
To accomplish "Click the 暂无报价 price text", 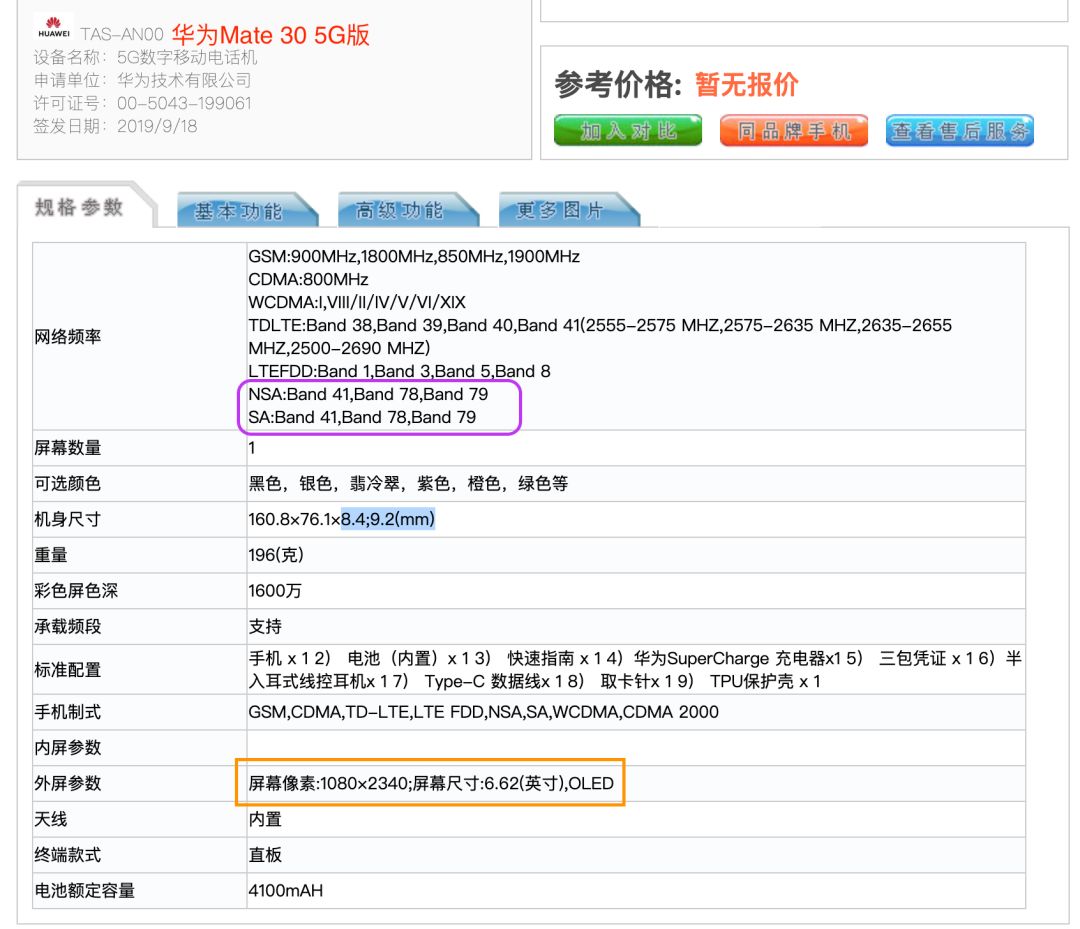I will point(746,85).
